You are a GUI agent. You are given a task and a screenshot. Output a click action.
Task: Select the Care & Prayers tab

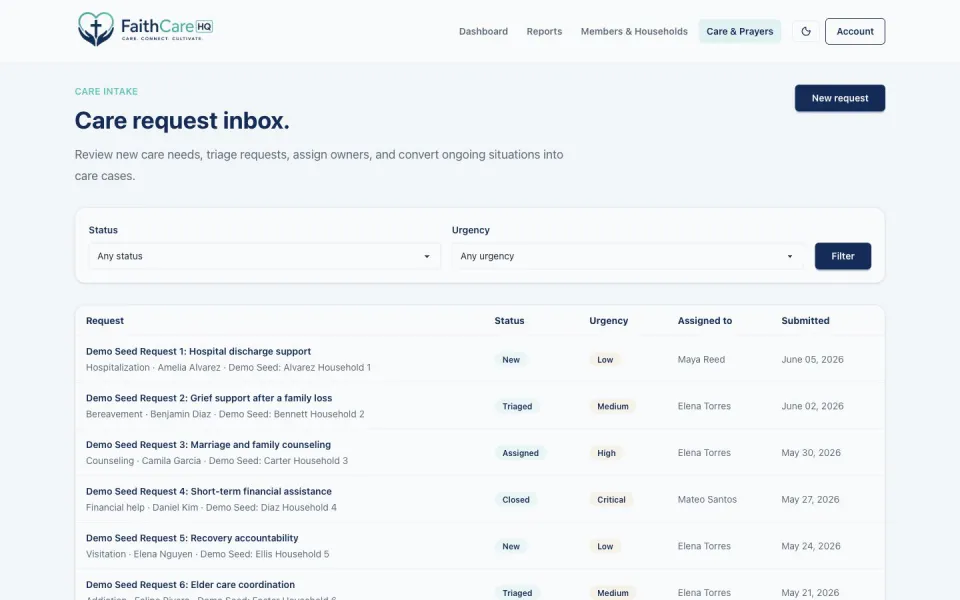(740, 31)
